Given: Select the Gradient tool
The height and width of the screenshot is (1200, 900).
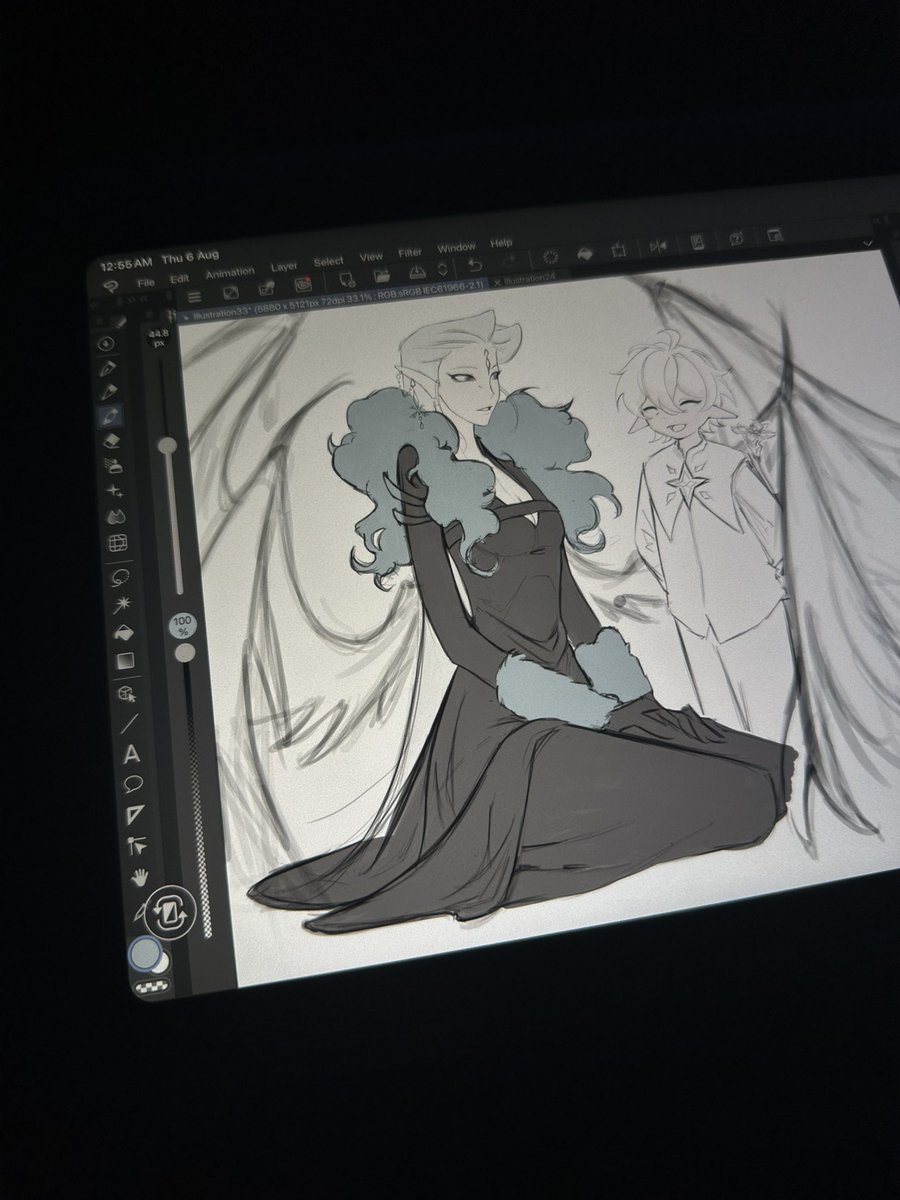Looking at the screenshot, I should [125, 660].
